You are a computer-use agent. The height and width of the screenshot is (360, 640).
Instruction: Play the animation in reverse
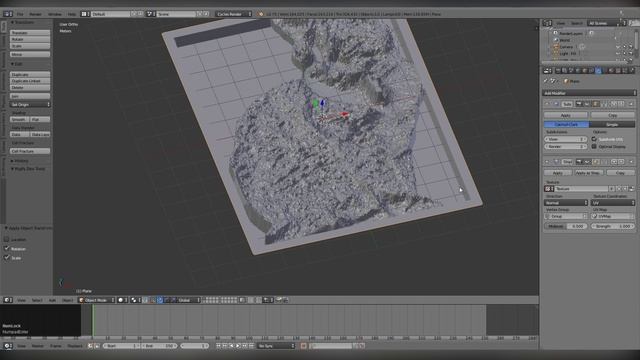[231, 346]
